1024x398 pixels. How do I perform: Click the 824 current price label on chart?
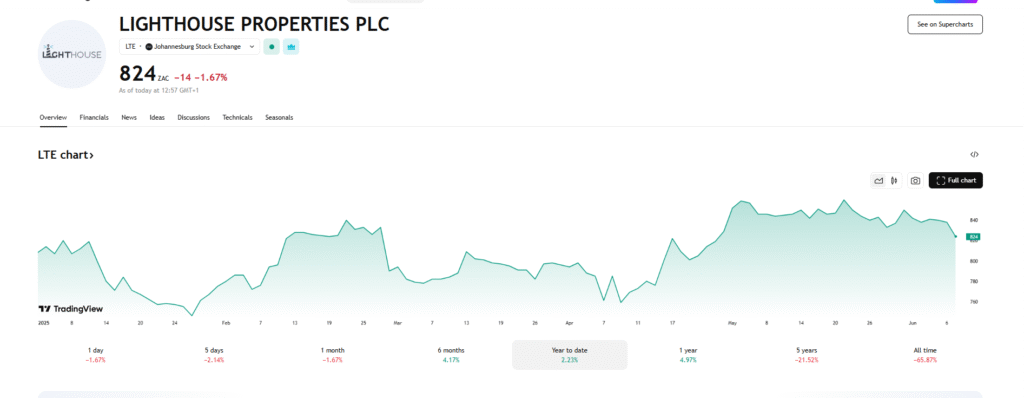pos(973,237)
